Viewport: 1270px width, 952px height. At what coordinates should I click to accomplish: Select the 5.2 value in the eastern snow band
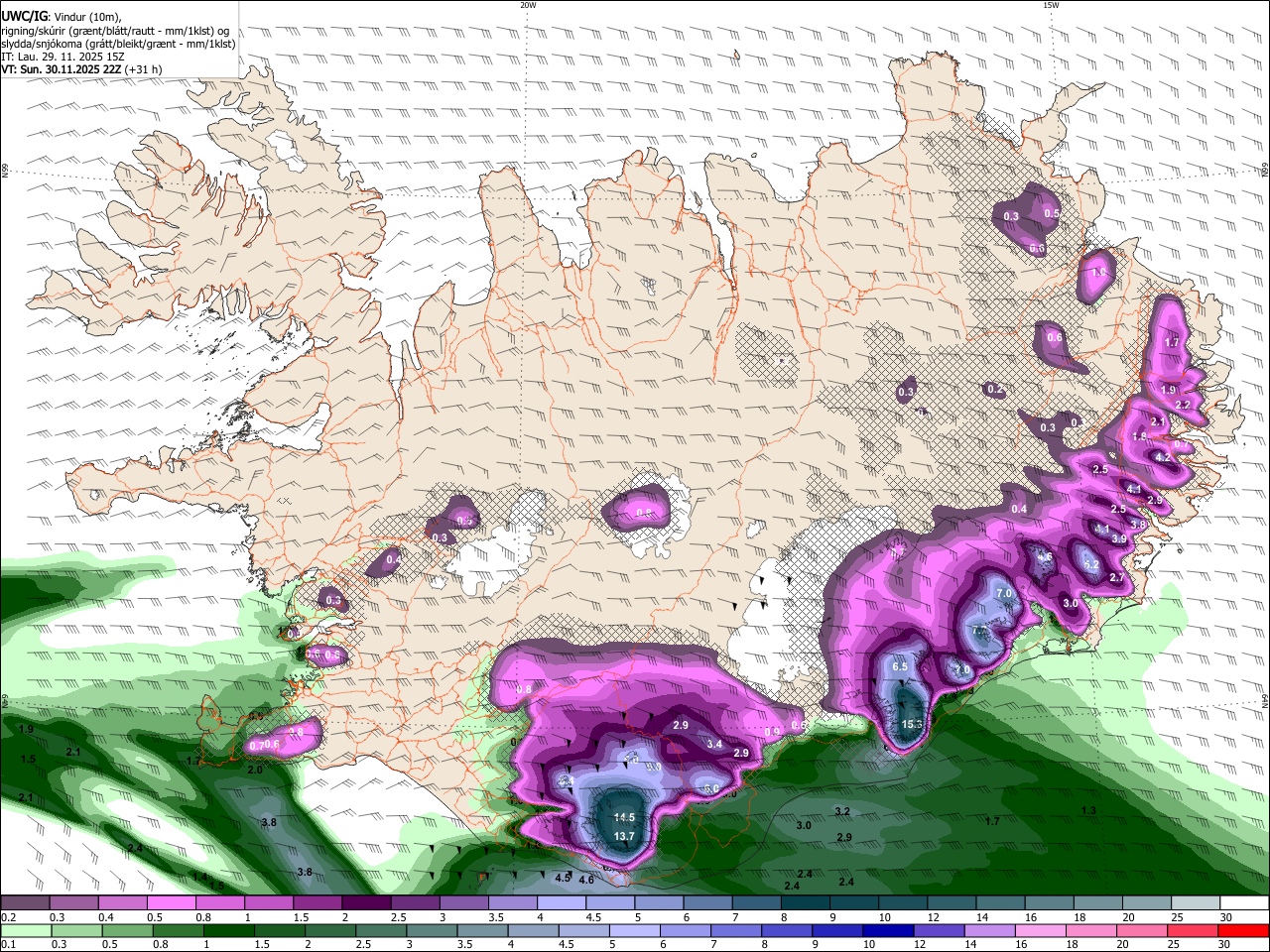click(x=1091, y=565)
